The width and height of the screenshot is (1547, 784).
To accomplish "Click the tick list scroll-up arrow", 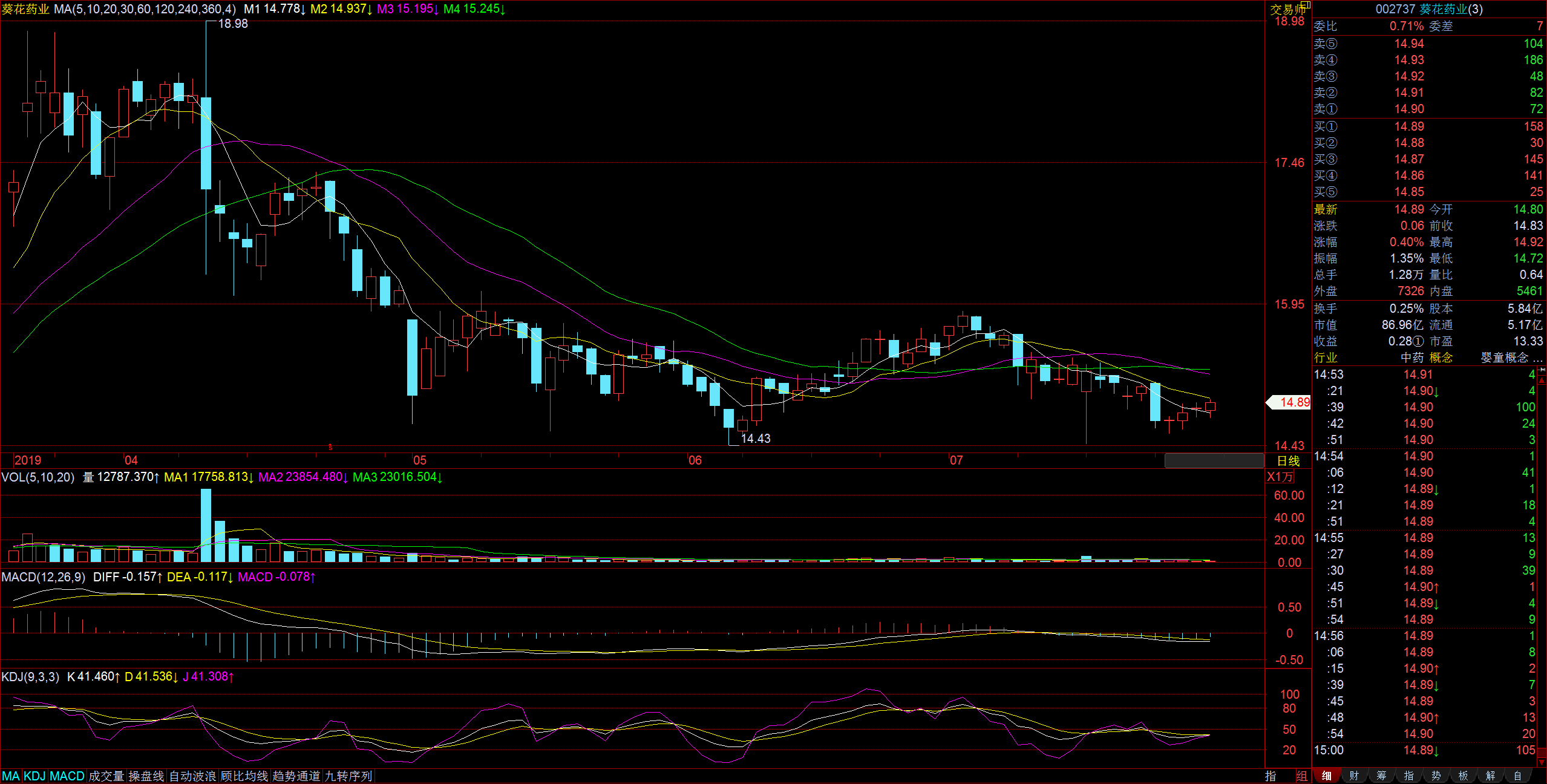I will [x=1542, y=381].
